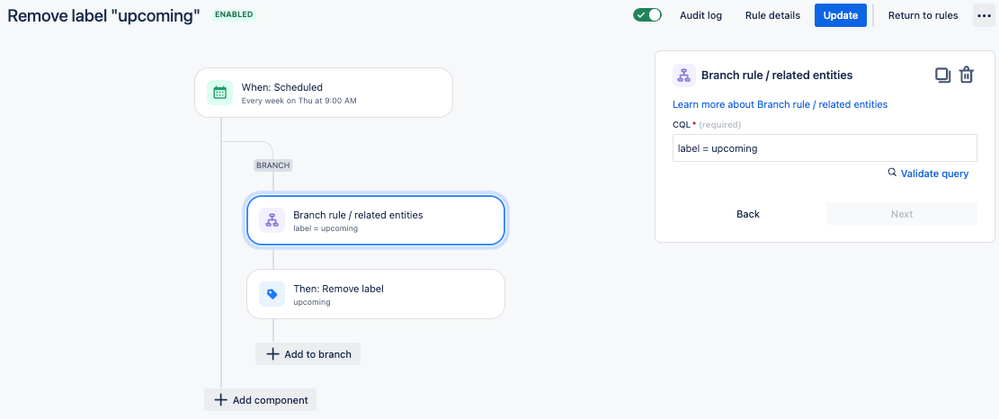This screenshot has width=999, height=419.
Task: Return to rules list
Action: tap(923, 15)
